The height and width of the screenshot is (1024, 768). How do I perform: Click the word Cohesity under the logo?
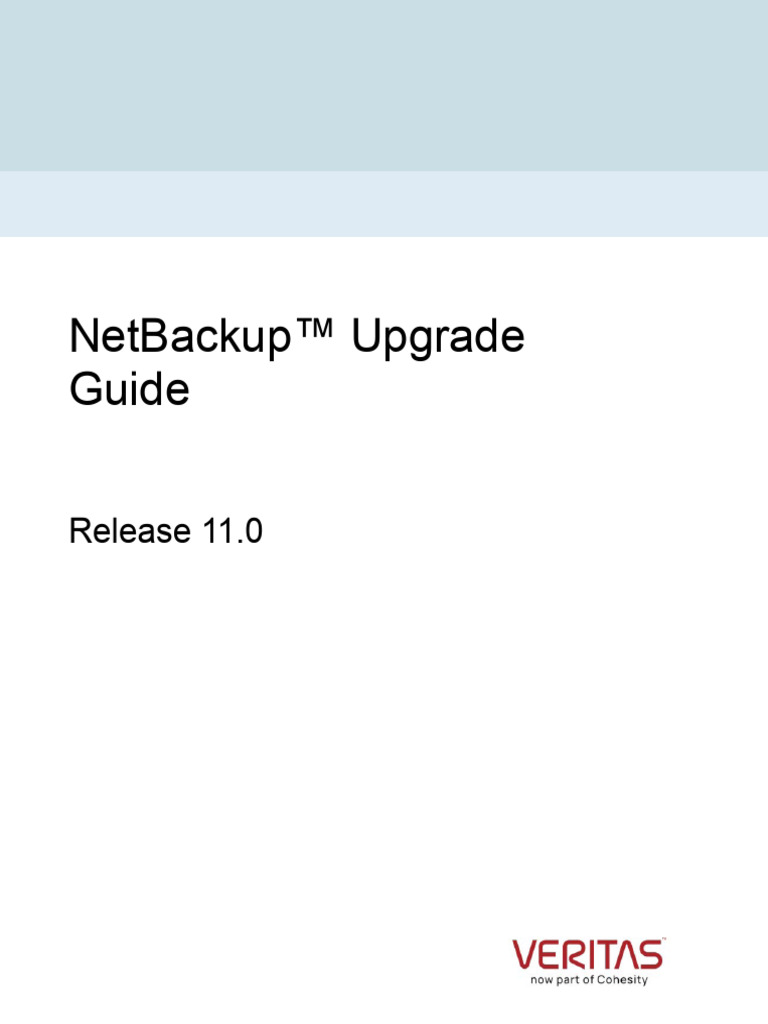click(623, 981)
